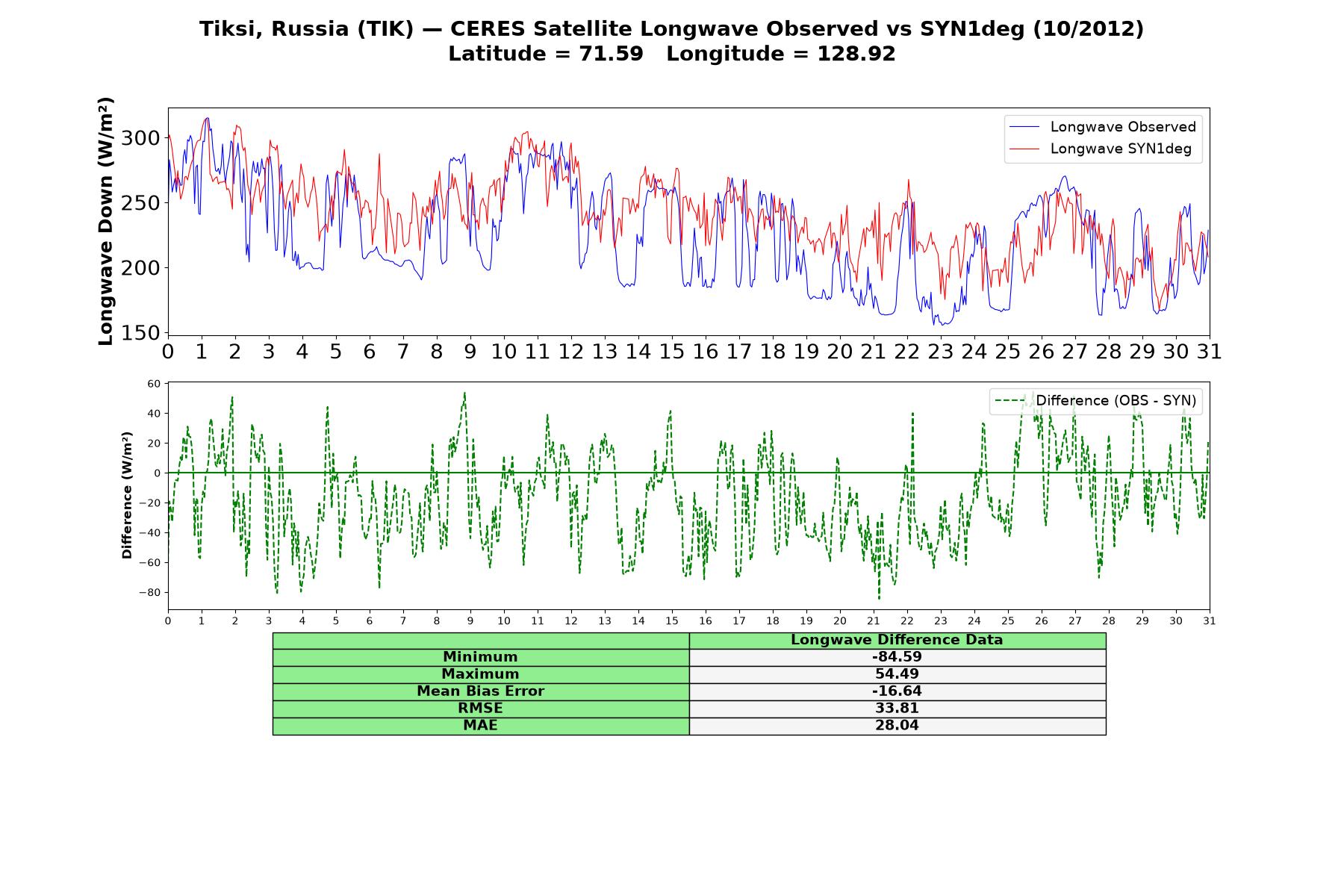Click the Minimum value -84.59 cell

coord(897,657)
